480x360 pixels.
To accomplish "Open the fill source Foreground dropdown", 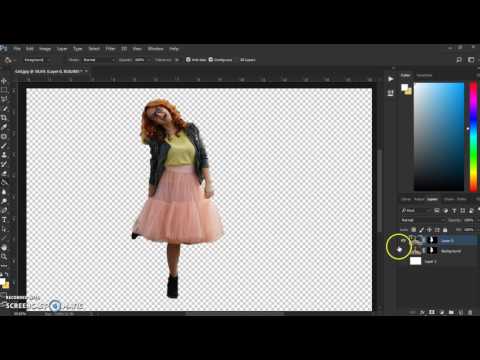I will point(36,60).
